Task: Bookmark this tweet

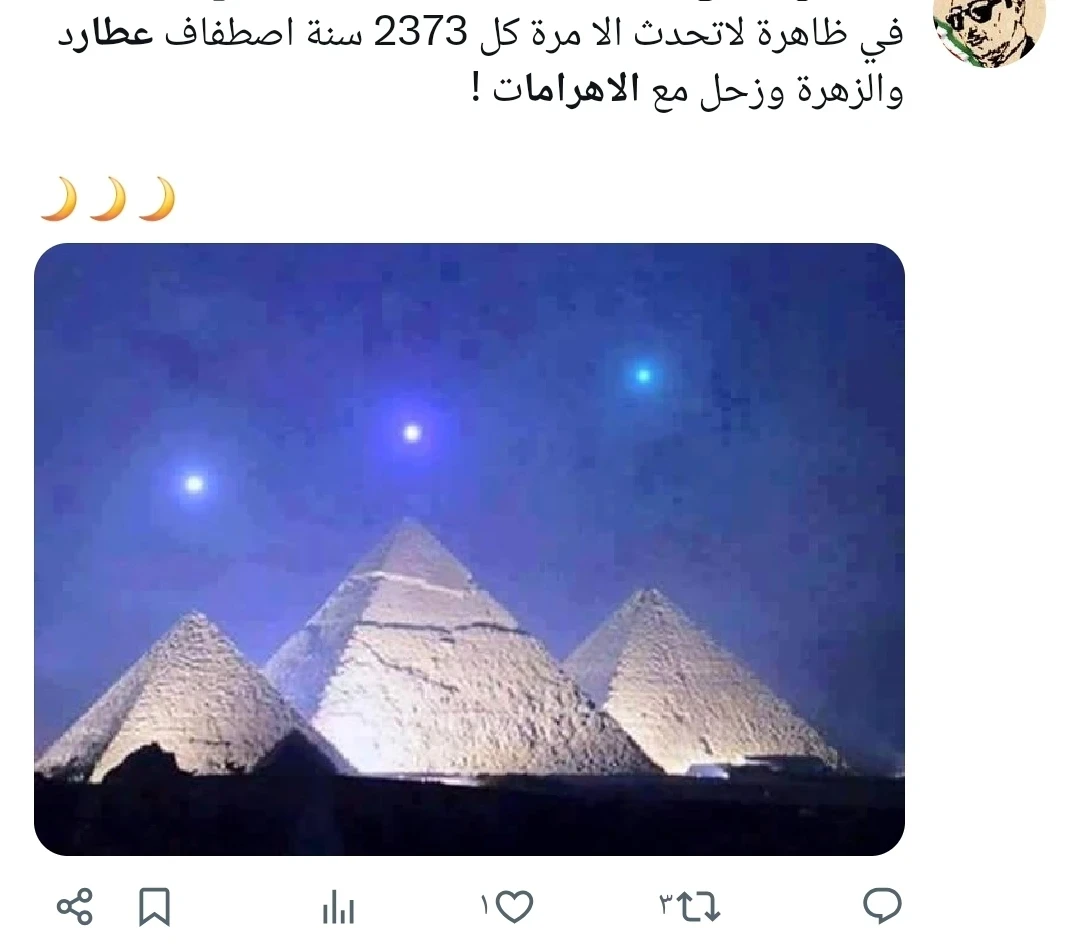Action: click(154, 906)
